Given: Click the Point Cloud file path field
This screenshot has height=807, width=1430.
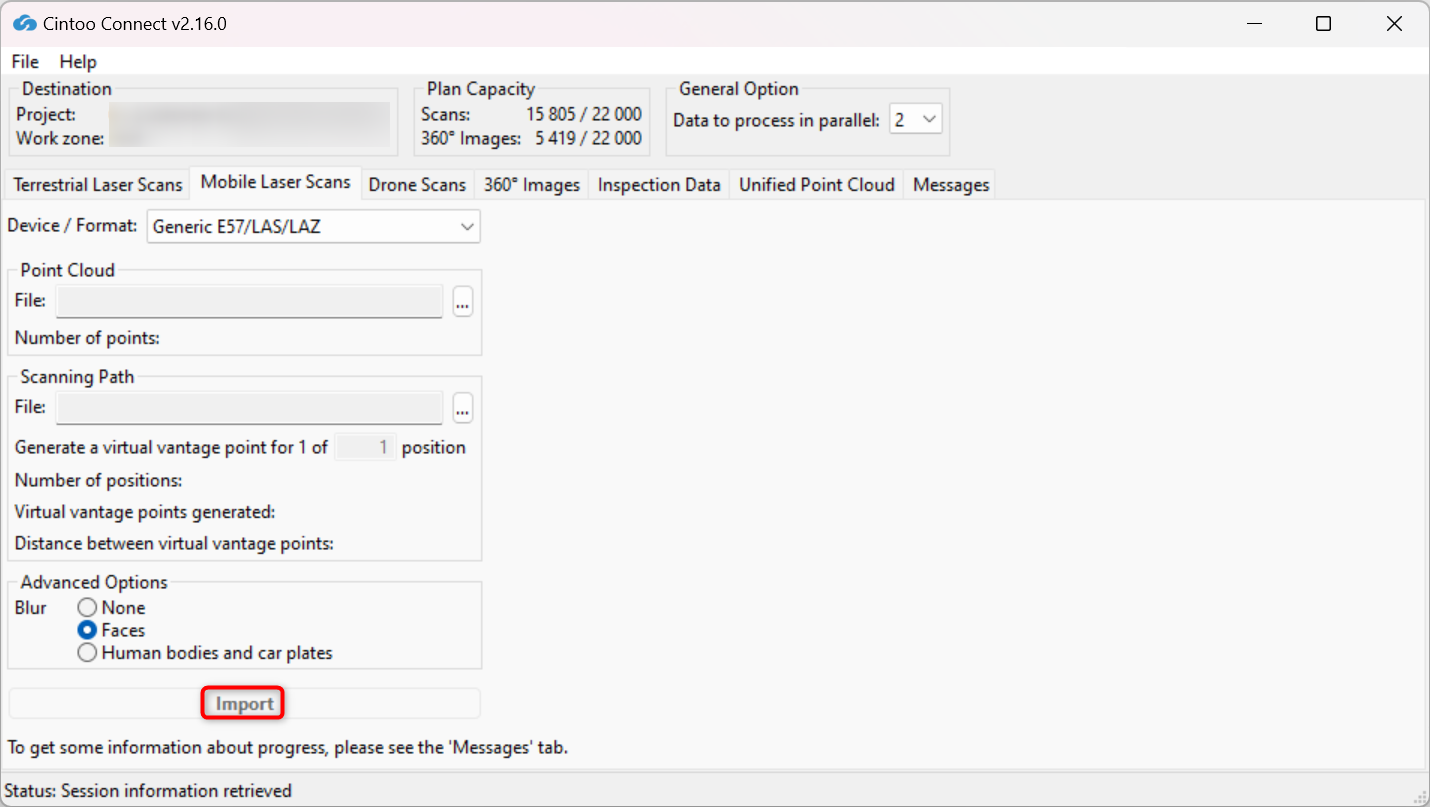Looking at the screenshot, I should click(249, 301).
